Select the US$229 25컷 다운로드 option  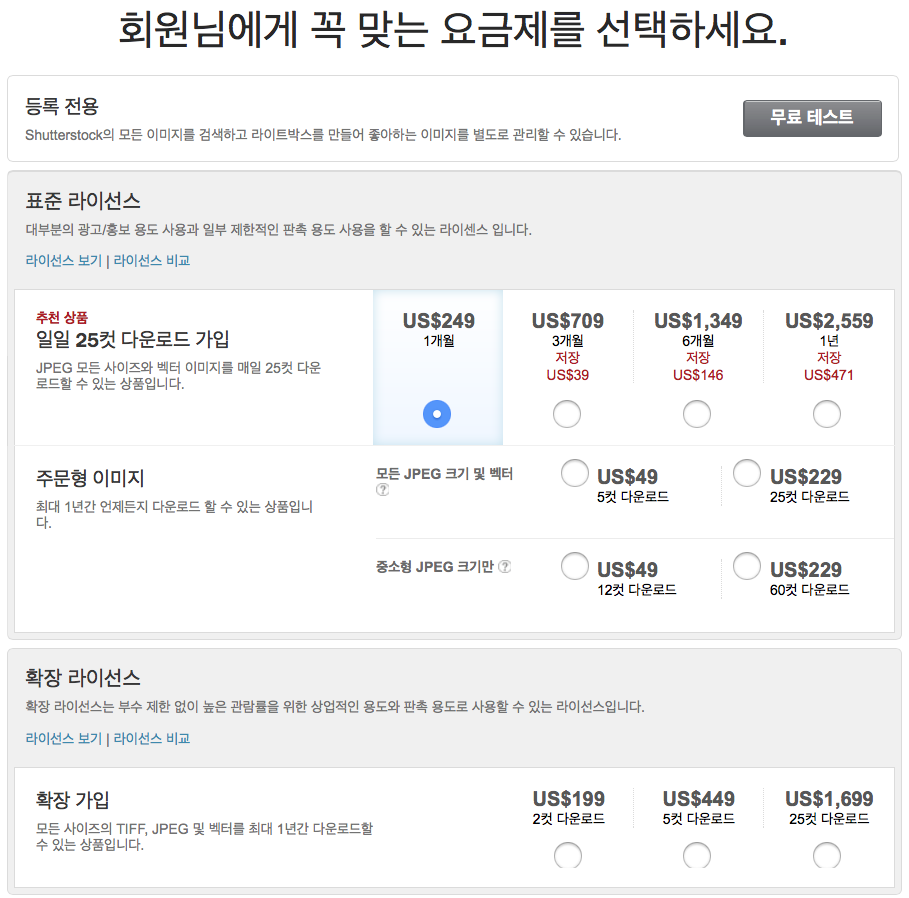tap(747, 474)
